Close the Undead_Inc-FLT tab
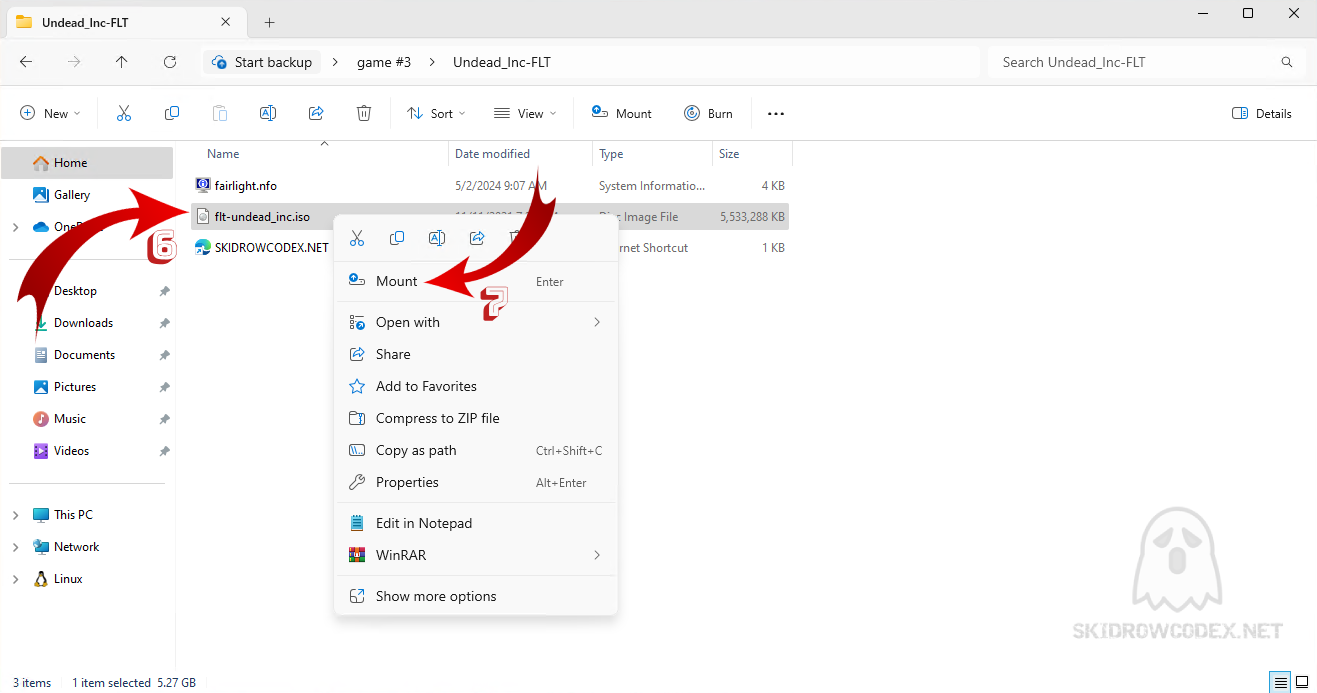Viewport: 1317px width, 693px height. tap(226, 22)
